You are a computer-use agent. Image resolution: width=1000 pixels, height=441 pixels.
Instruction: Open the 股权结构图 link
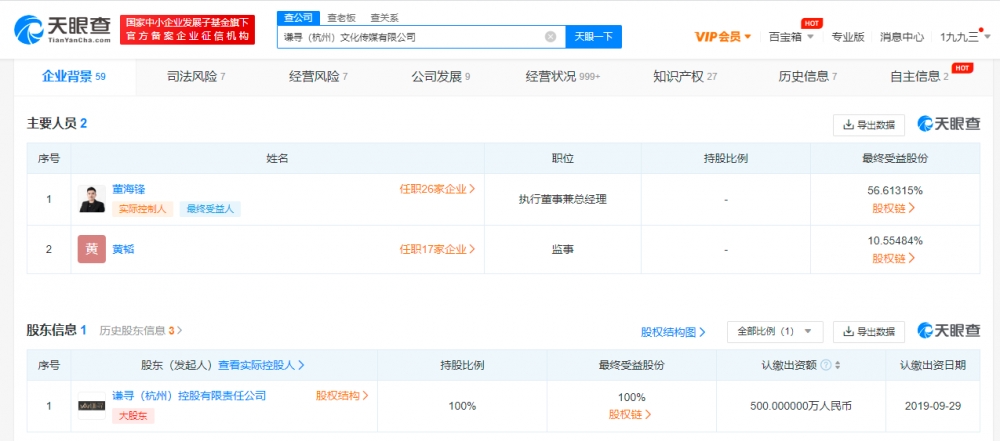[x=673, y=332]
